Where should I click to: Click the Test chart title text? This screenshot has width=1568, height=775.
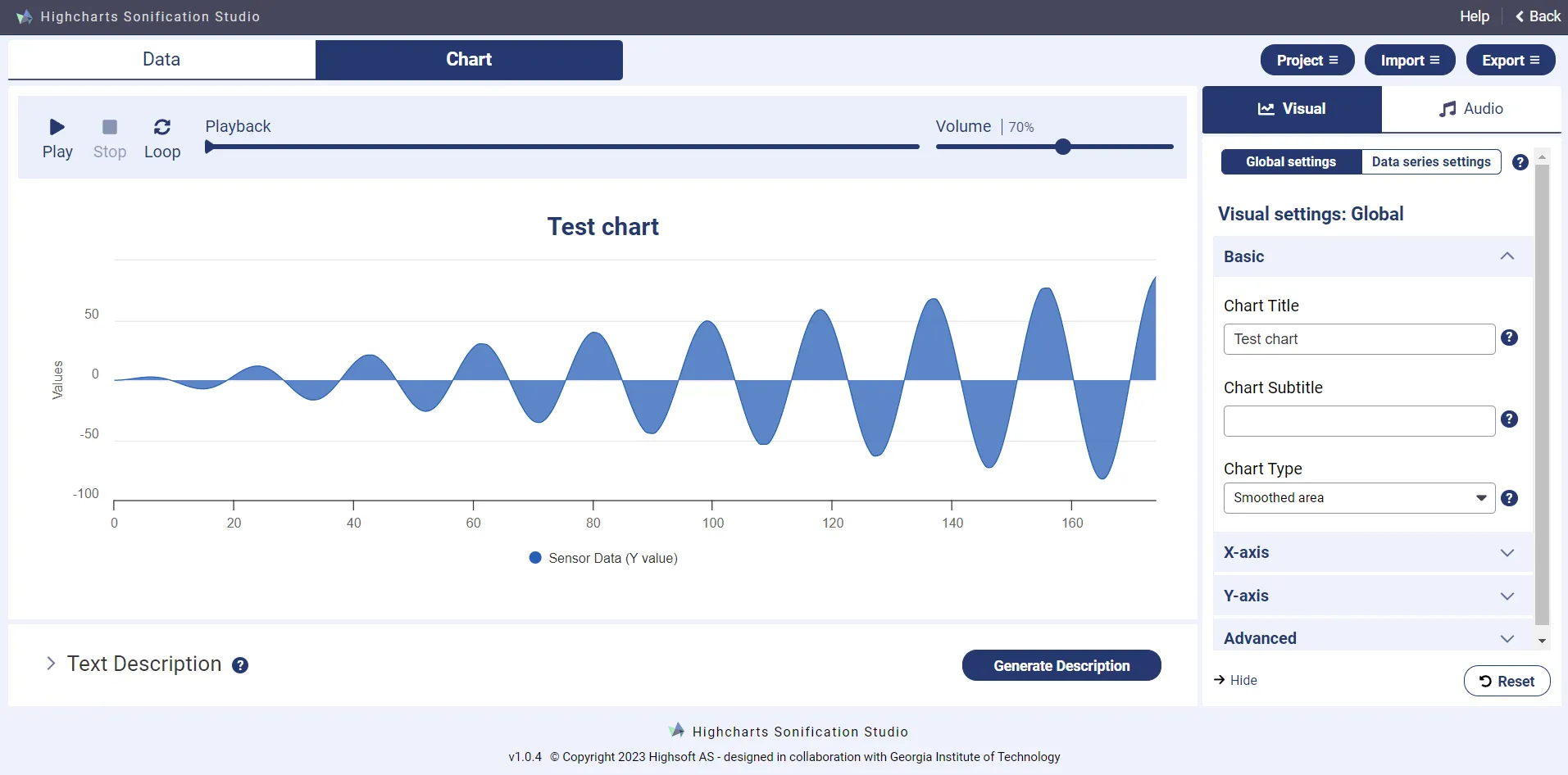603,227
